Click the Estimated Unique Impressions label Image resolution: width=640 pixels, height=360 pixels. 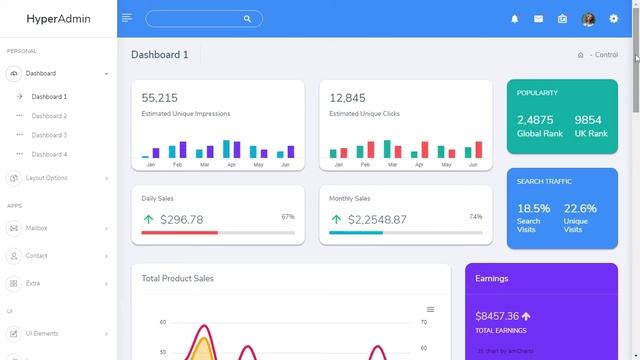[x=186, y=113]
